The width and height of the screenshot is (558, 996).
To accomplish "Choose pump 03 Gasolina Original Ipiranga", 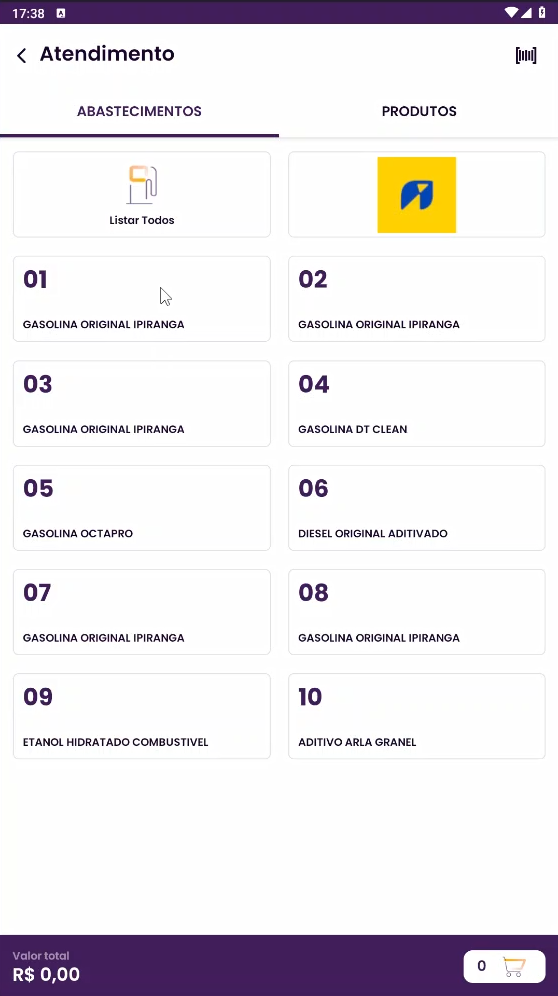I will [142, 403].
